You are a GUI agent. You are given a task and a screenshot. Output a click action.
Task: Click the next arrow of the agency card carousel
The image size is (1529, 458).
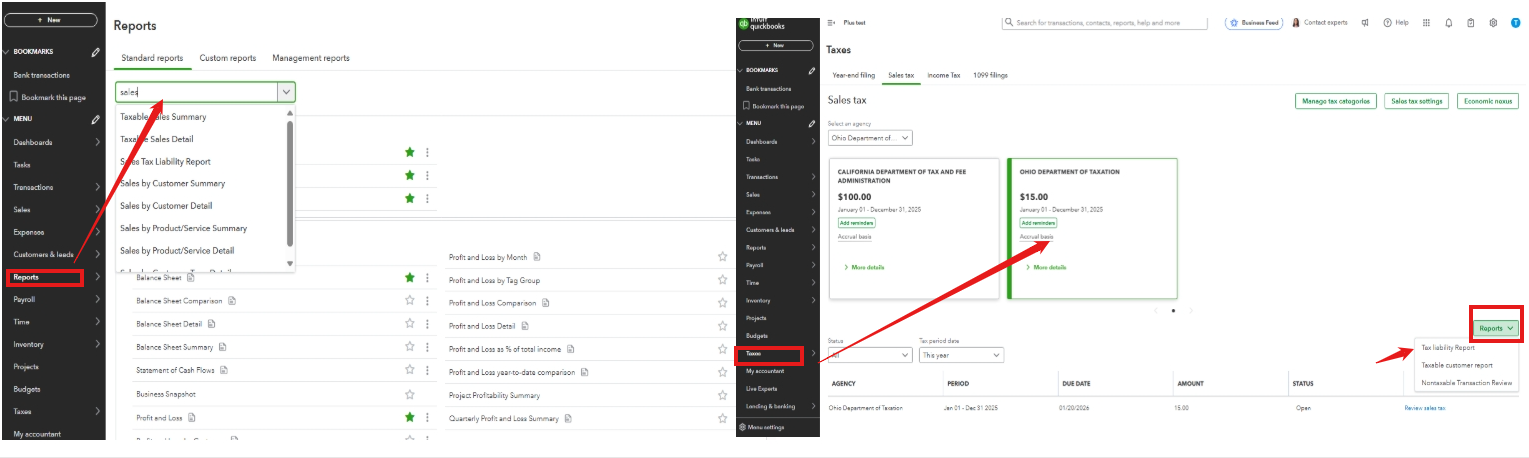pos(1190,311)
